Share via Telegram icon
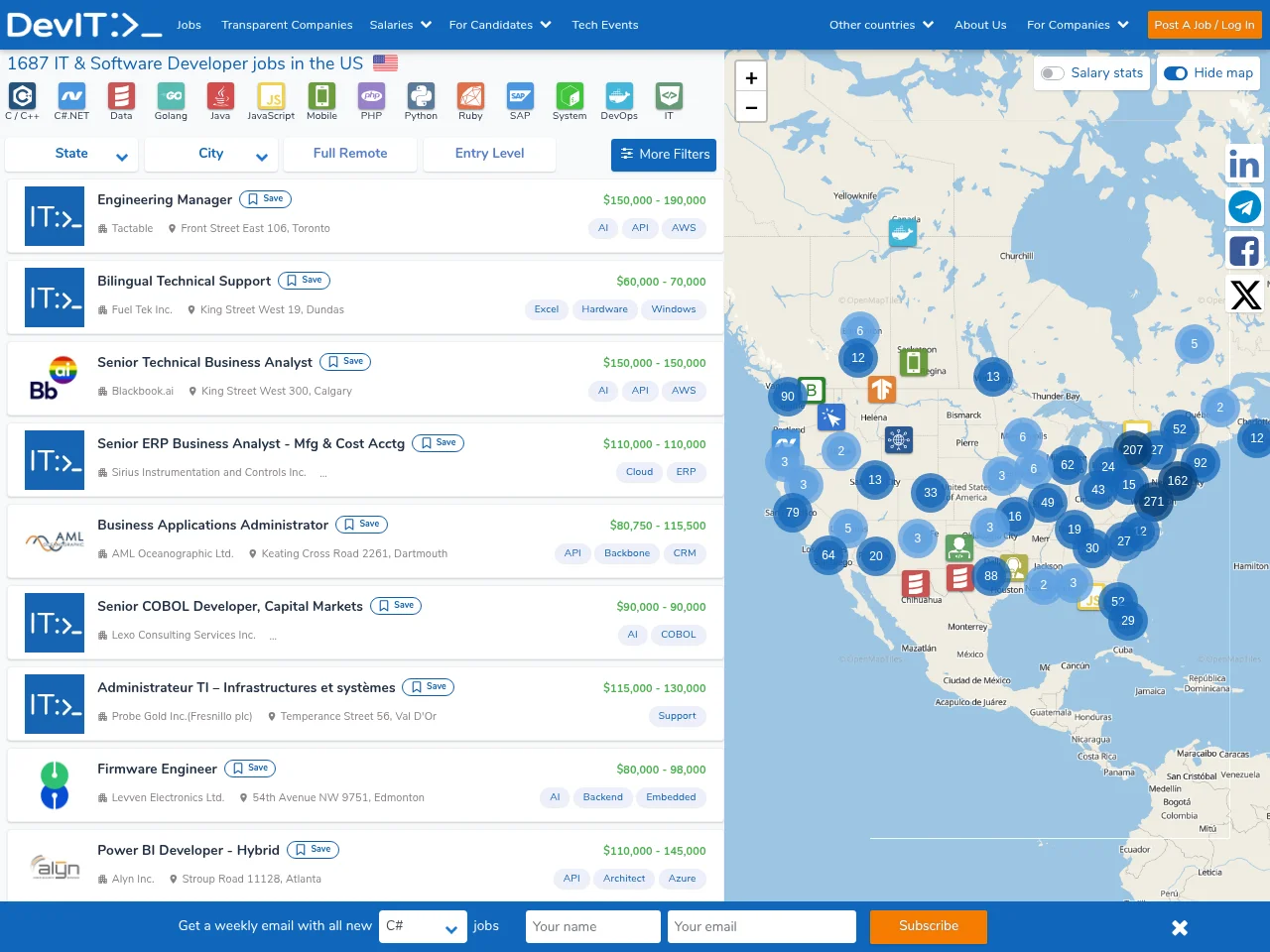This screenshot has height=952, width=1270. (x=1244, y=207)
